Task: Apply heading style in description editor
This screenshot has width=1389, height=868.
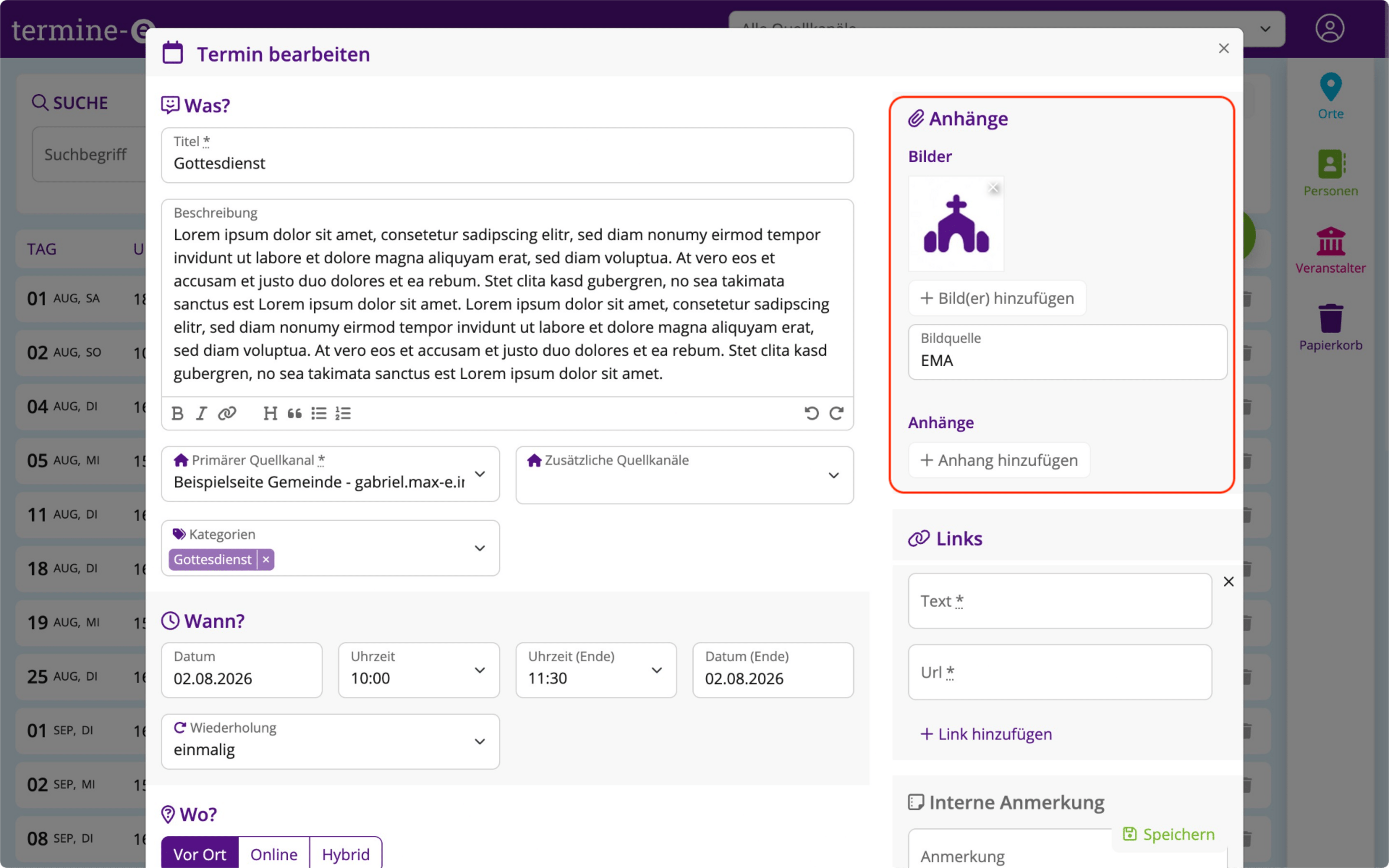Action: coord(270,413)
